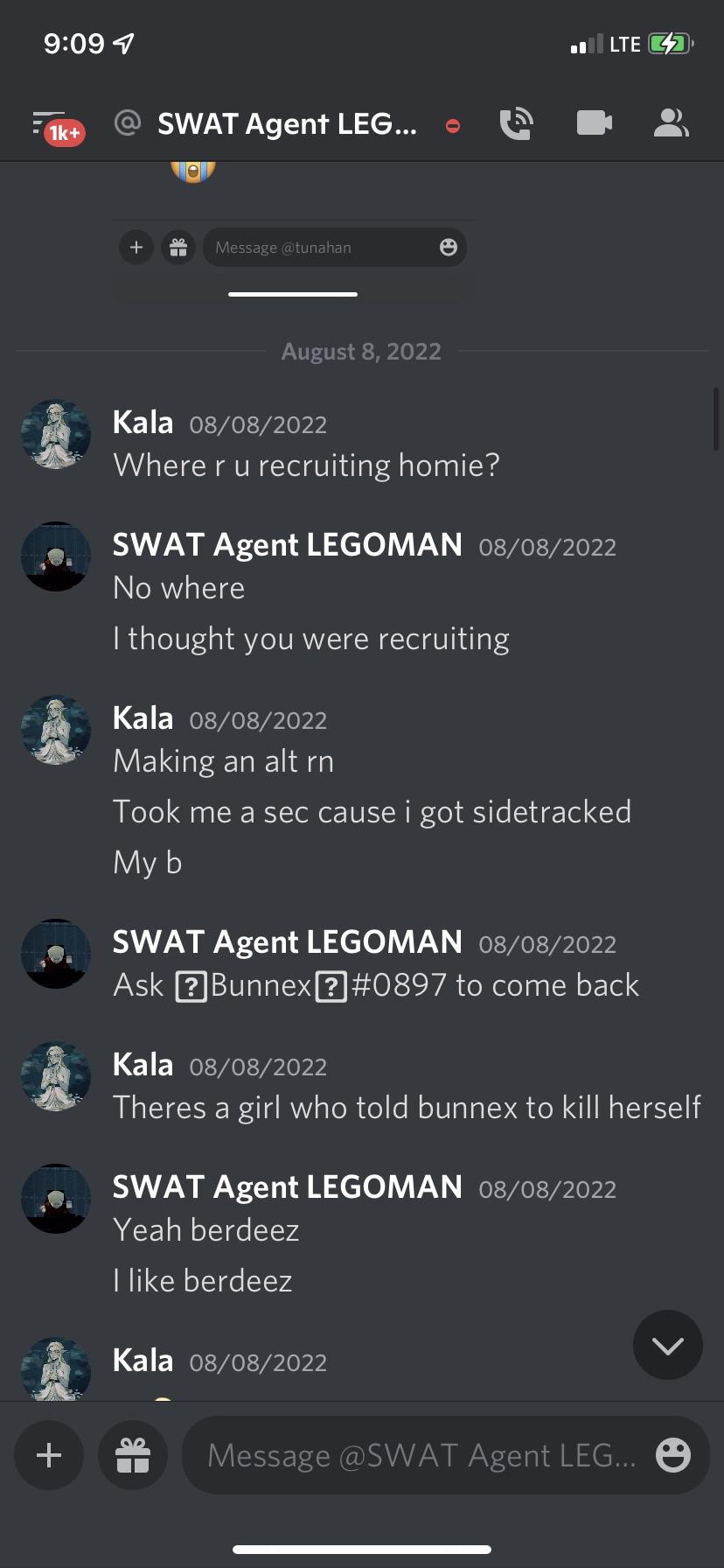
Task: Tap the embedded Message @tunahan image
Action: coord(293,248)
